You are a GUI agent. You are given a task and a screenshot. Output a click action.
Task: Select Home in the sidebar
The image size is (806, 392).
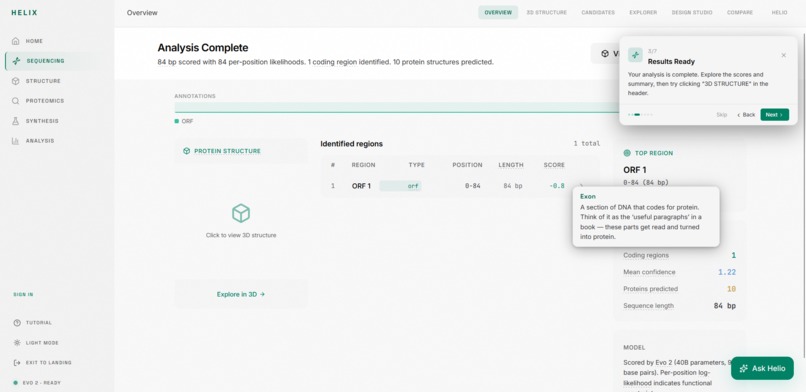point(34,41)
